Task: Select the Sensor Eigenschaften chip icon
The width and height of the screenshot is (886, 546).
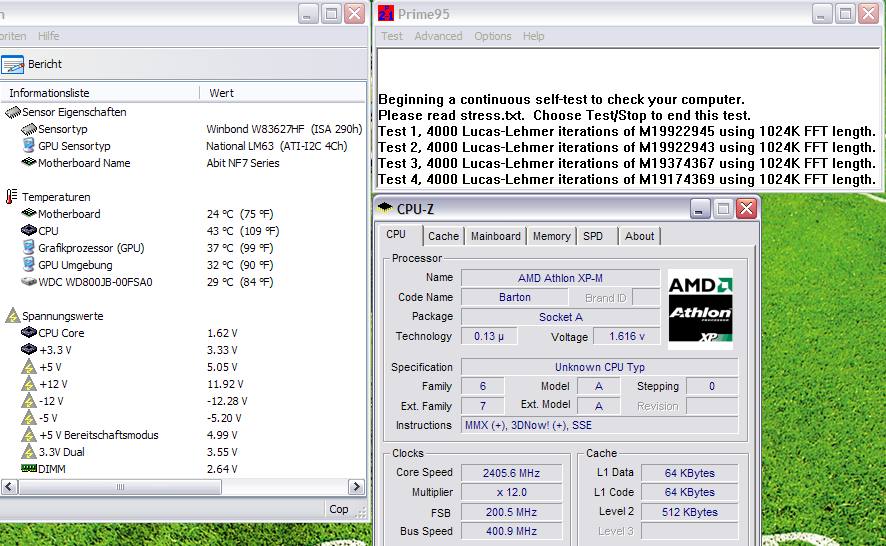Action: (12, 112)
